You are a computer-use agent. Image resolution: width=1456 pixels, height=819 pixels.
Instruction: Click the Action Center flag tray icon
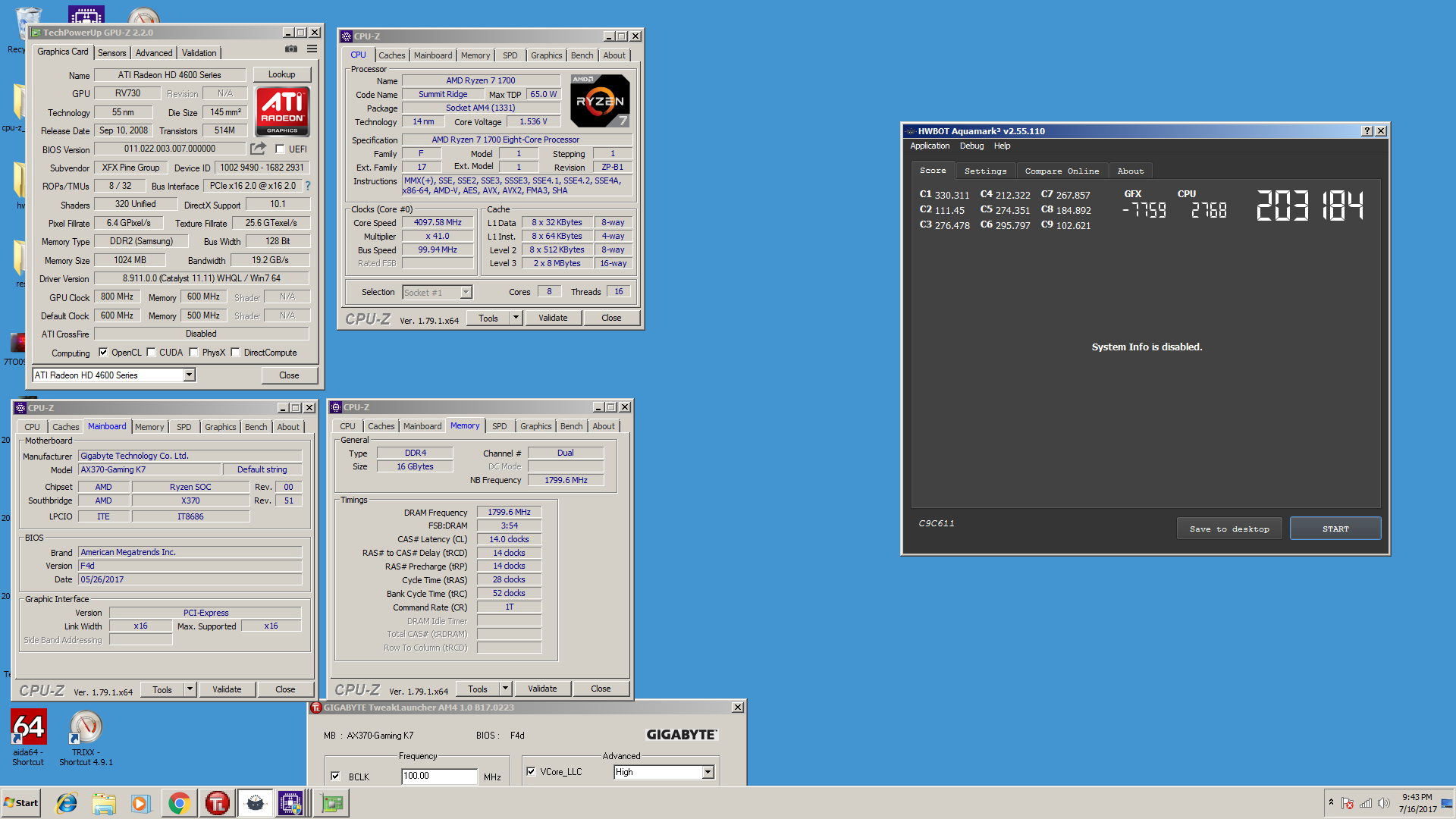[1348, 803]
